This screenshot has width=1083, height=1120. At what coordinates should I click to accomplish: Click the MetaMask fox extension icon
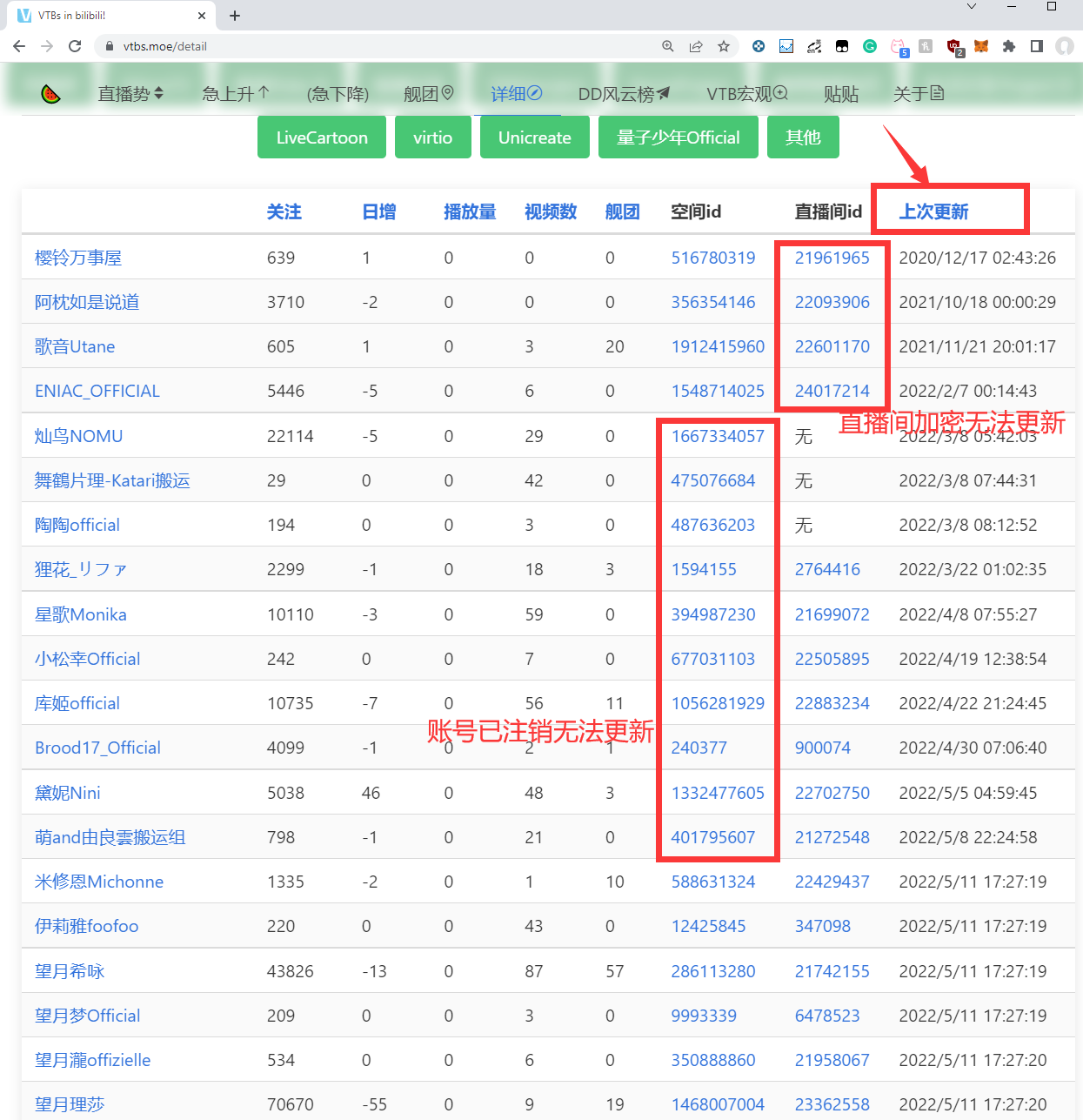pos(981,46)
